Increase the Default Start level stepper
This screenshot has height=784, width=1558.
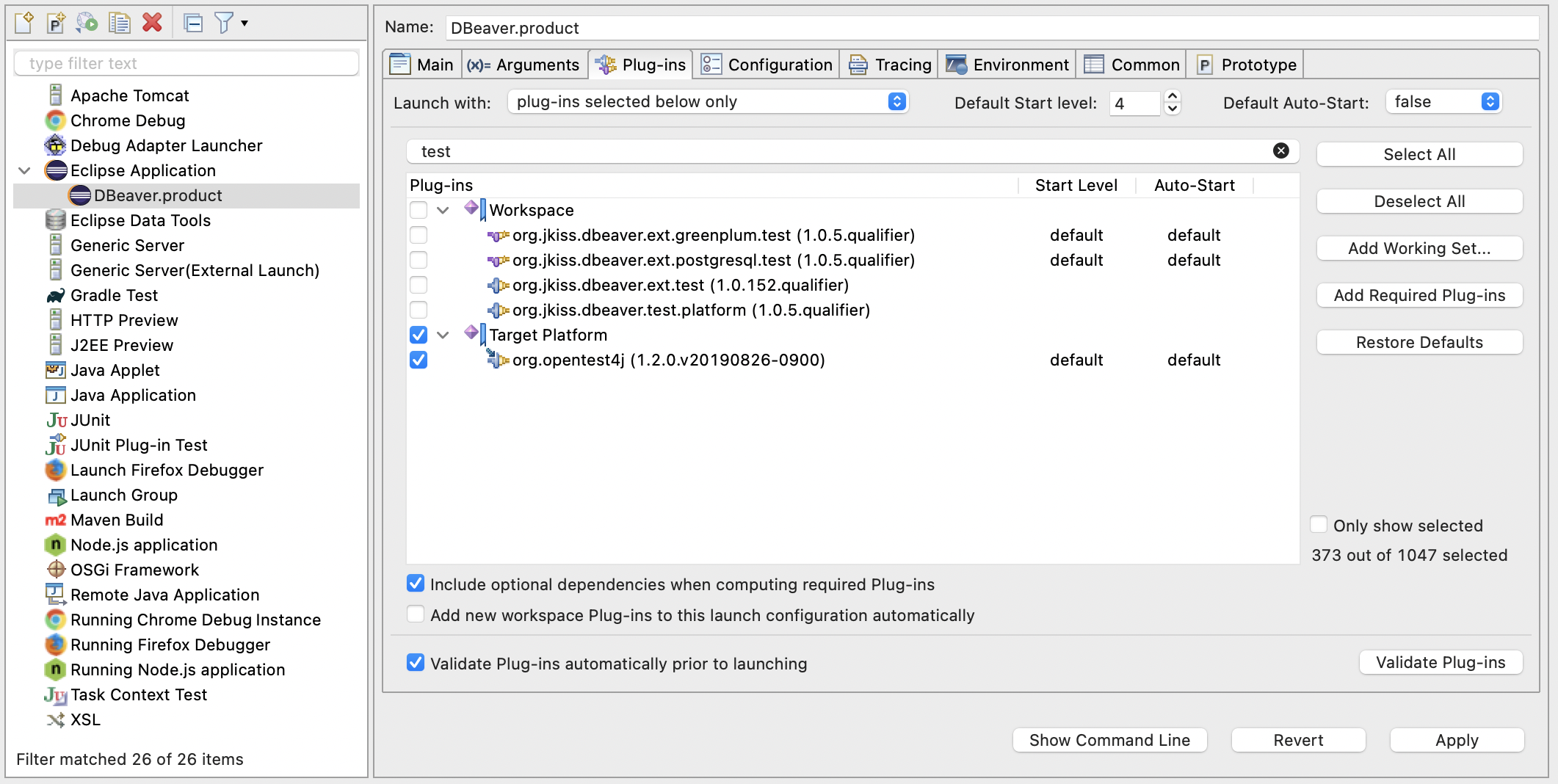tap(1173, 95)
